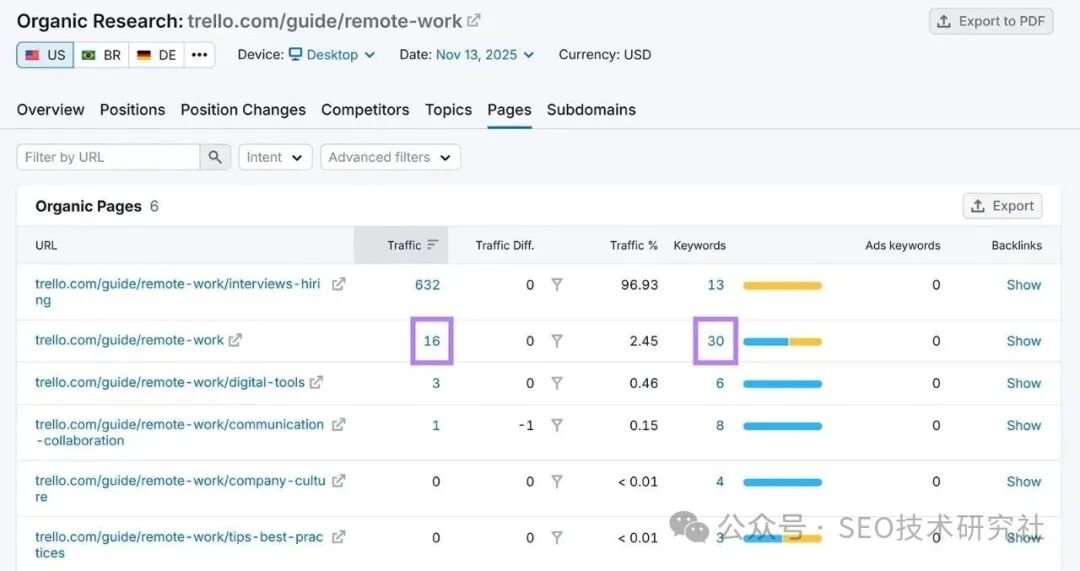Image resolution: width=1080 pixels, height=571 pixels.
Task: Click keywords count 8
Action: coord(720,426)
